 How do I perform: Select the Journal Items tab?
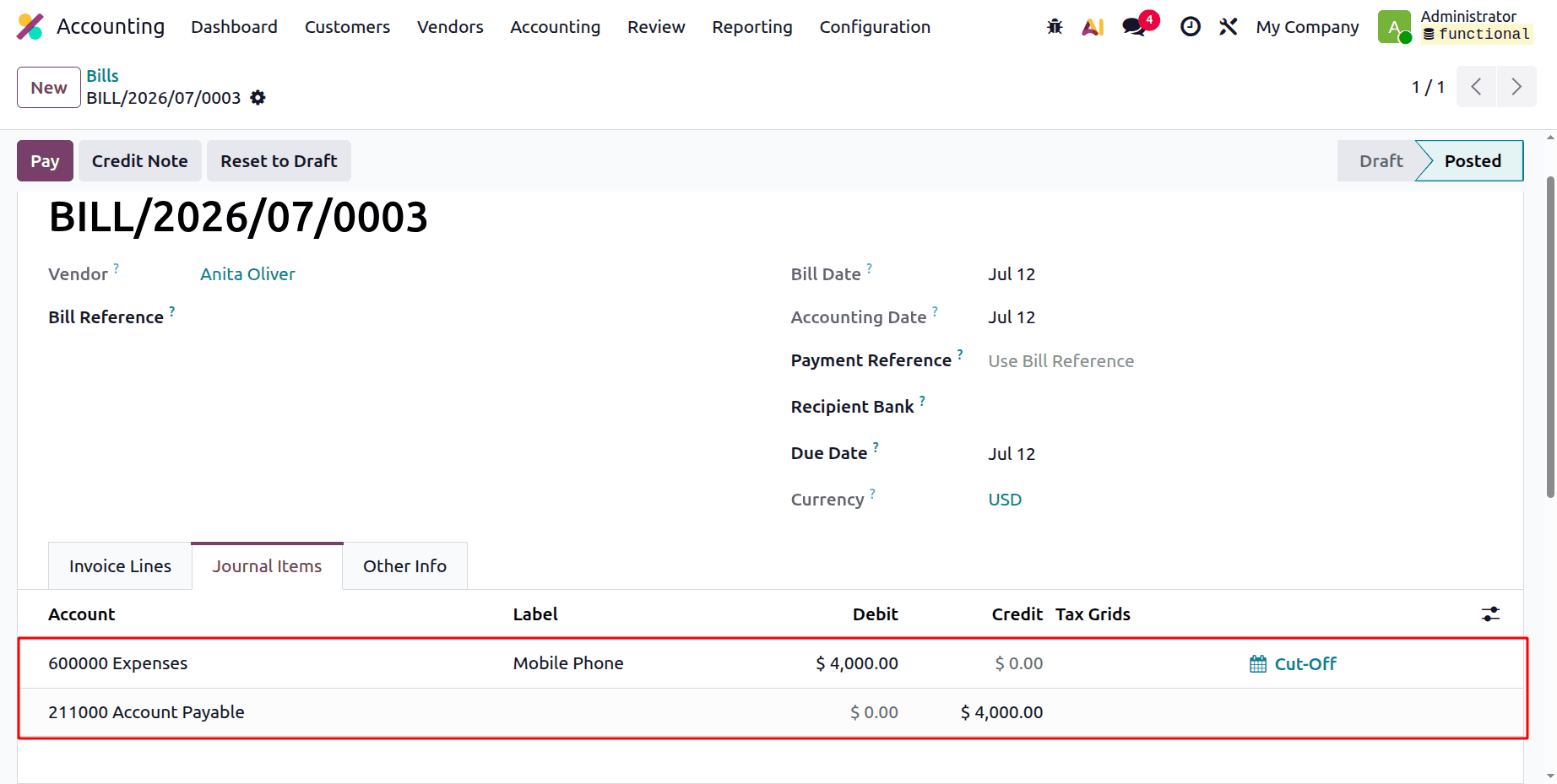pos(267,566)
